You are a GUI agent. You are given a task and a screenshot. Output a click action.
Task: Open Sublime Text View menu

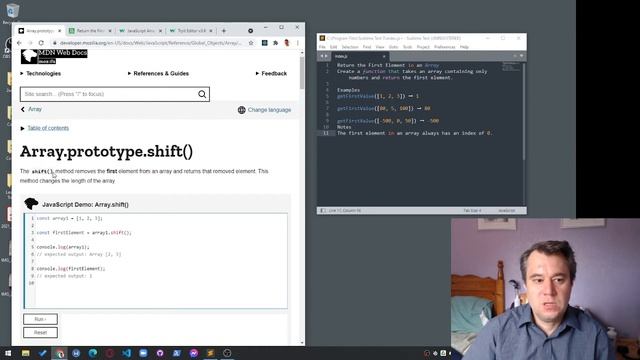[380, 47]
